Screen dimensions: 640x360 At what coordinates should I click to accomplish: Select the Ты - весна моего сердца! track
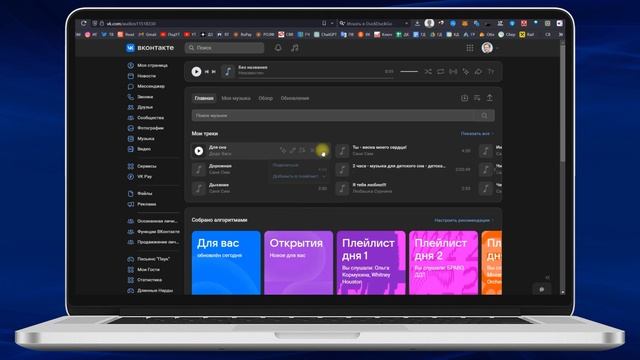click(404, 151)
